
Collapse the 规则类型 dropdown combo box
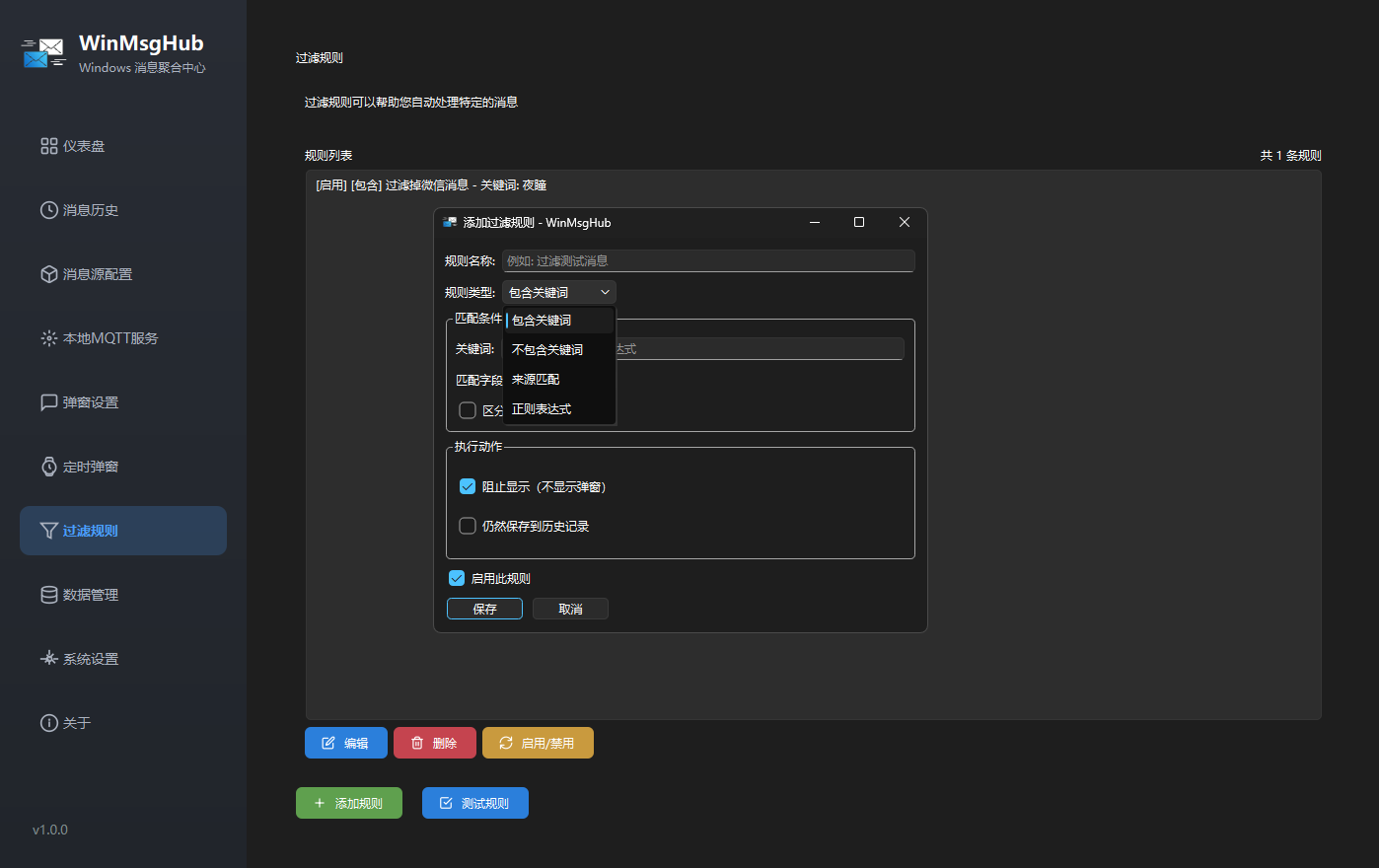pos(558,292)
